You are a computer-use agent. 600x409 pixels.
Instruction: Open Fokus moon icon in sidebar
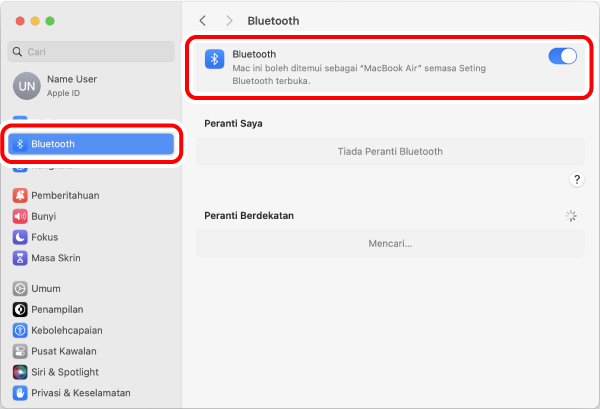pos(20,237)
